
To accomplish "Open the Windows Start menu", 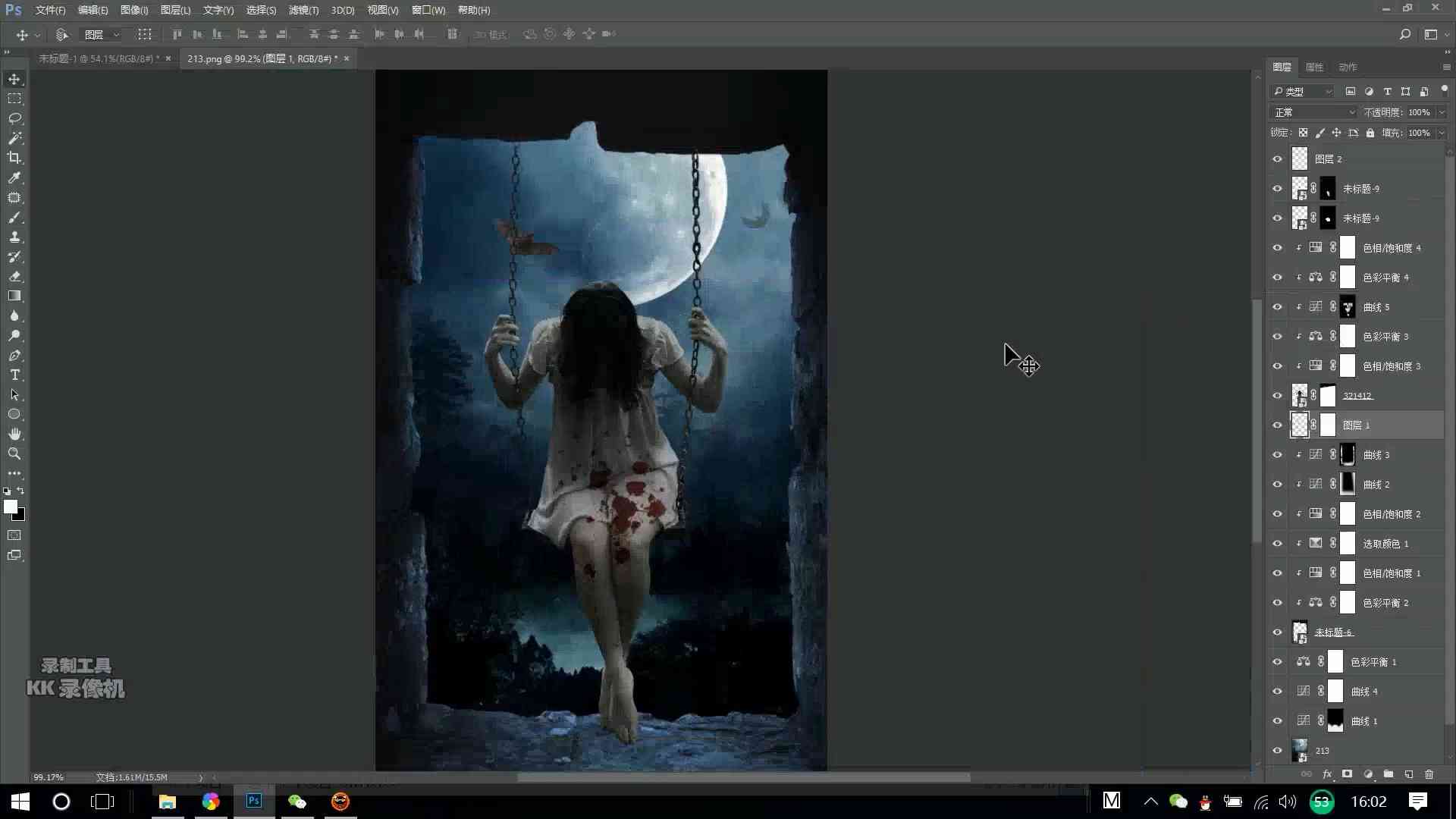I will tap(20, 801).
